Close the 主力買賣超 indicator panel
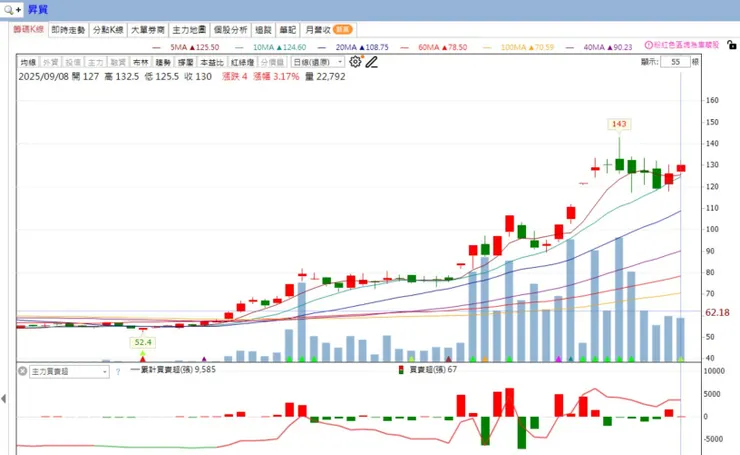The height and width of the screenshot is (455, 740). tap(22, 371)
